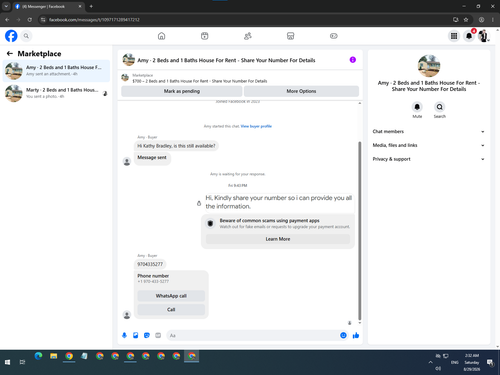500x375 pixels.
Task: Bookmark this page with the star icon
Action: tap(466, 20)
